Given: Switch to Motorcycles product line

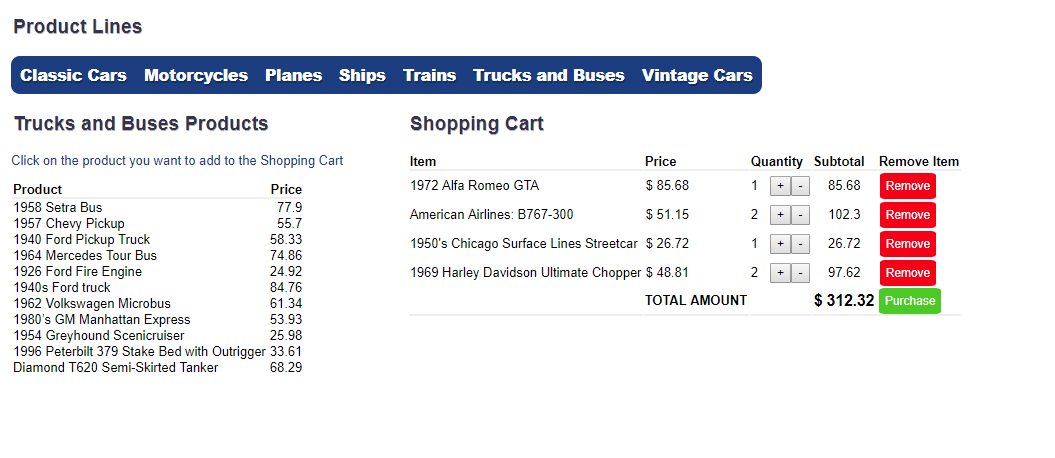Looking at the screenshot, I should (196, 75).
